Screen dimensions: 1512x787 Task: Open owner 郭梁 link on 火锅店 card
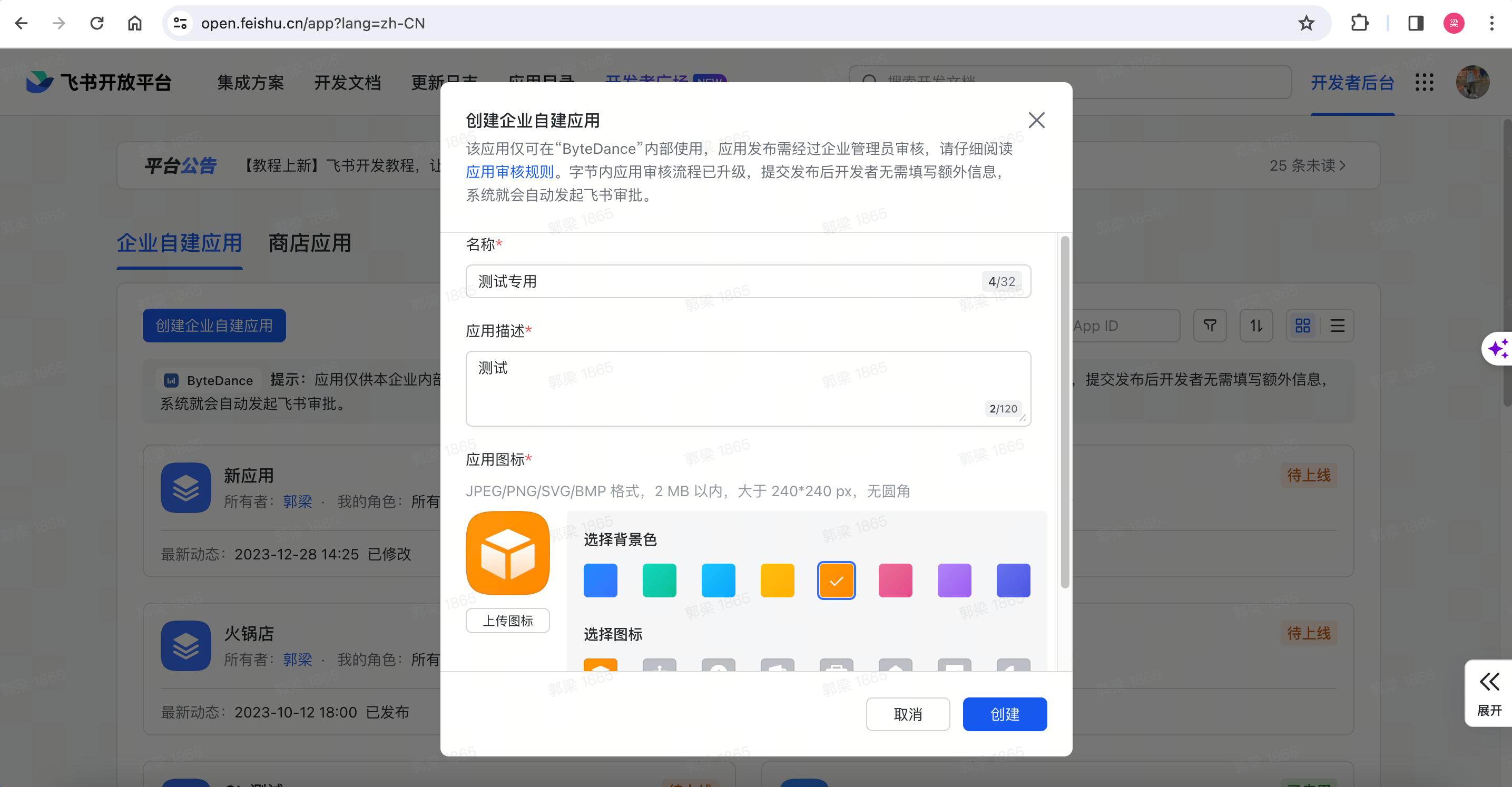pos(298,660)
